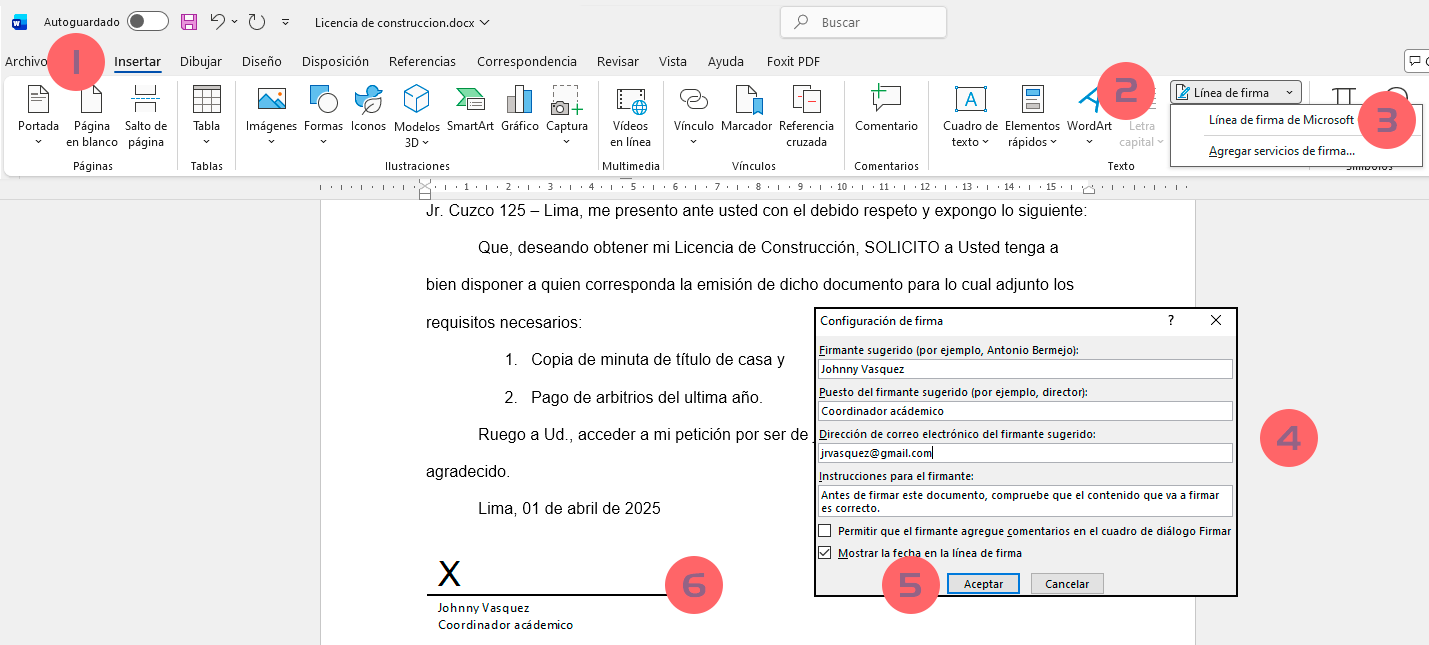Viewport: 1429px width, 645px height.
Task: Click the Undo arrow icon
Action: (217, 21)
